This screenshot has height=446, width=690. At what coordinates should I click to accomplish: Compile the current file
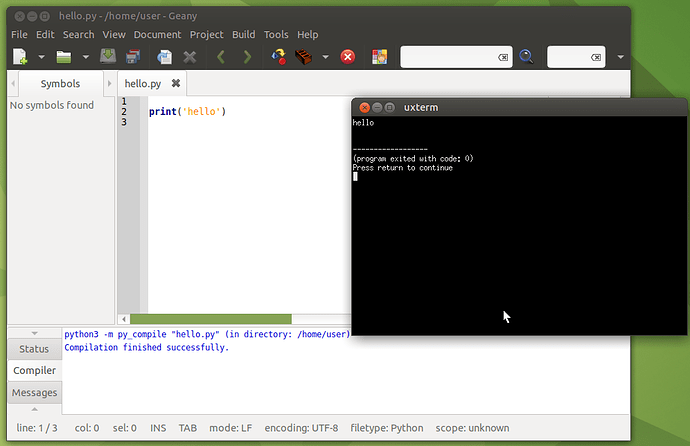pos(279,57)
